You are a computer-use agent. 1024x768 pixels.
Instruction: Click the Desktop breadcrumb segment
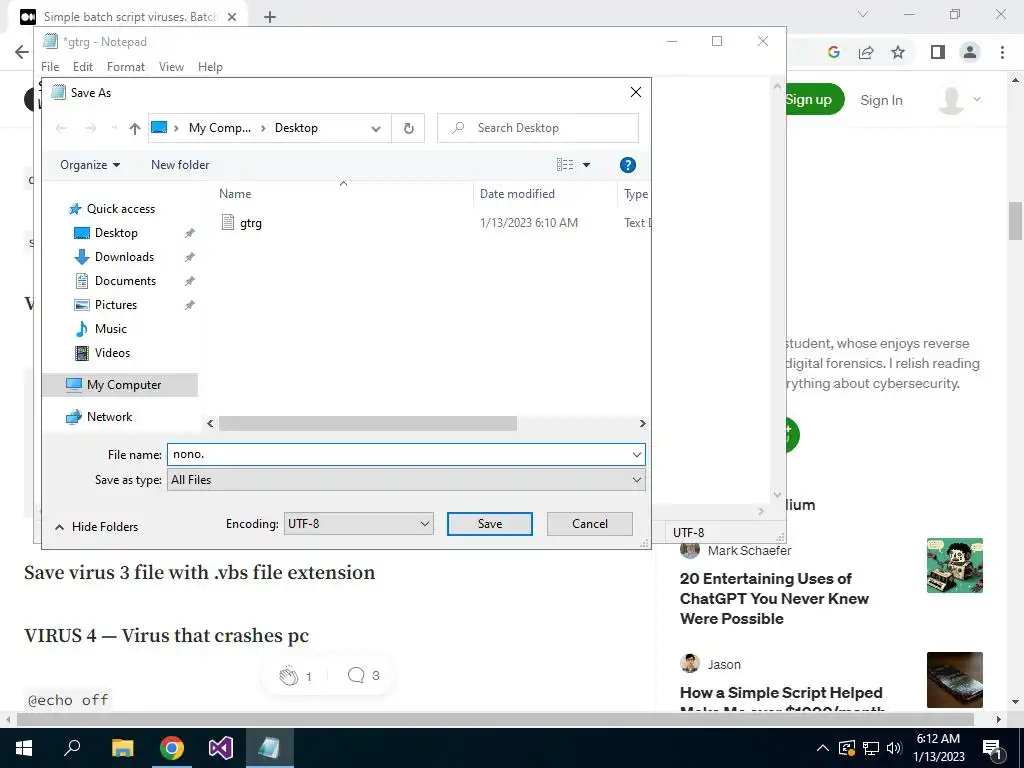(296, 128)
